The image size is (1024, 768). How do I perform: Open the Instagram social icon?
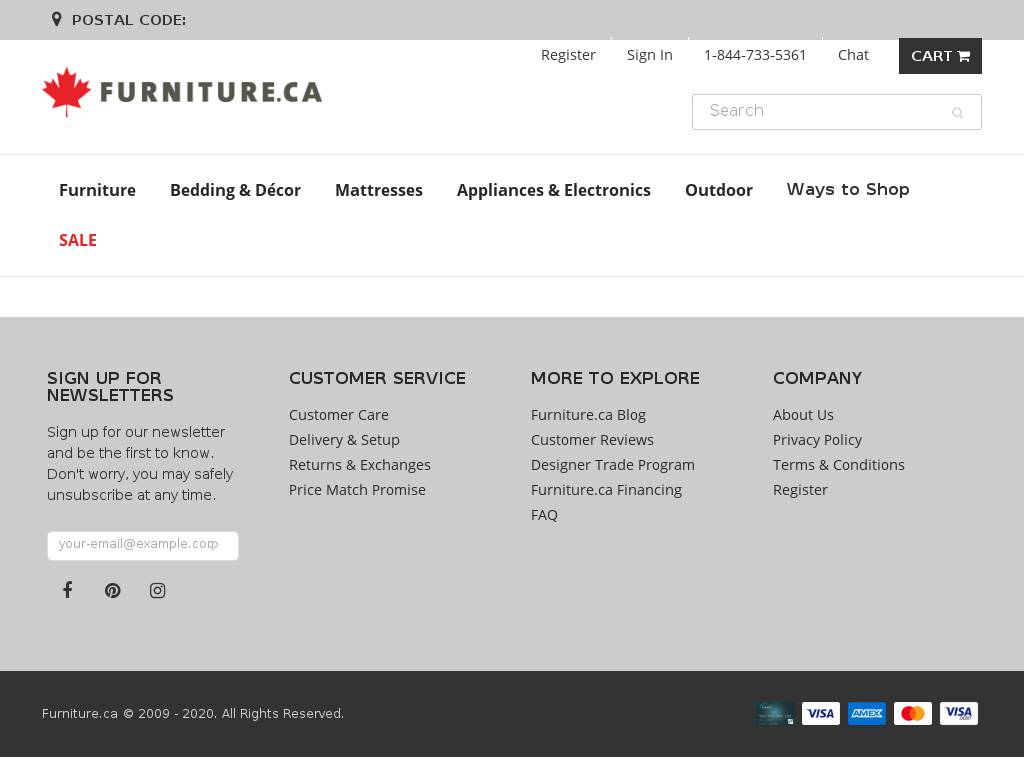tap(158, 591)
